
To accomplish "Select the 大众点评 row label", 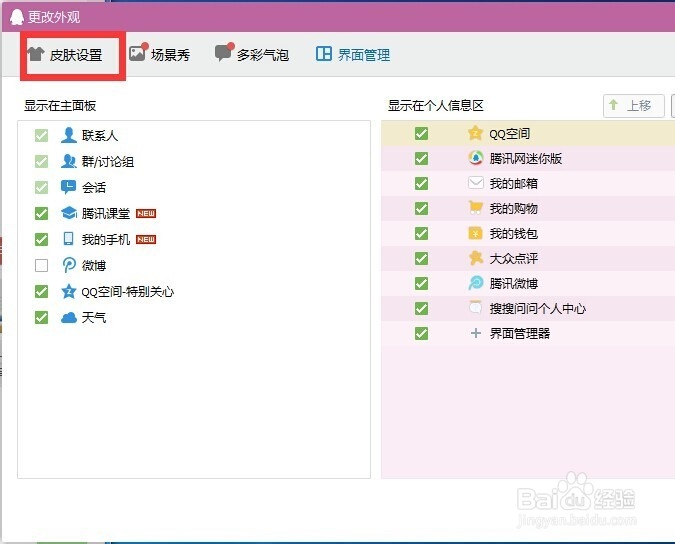I will [514, 258].
